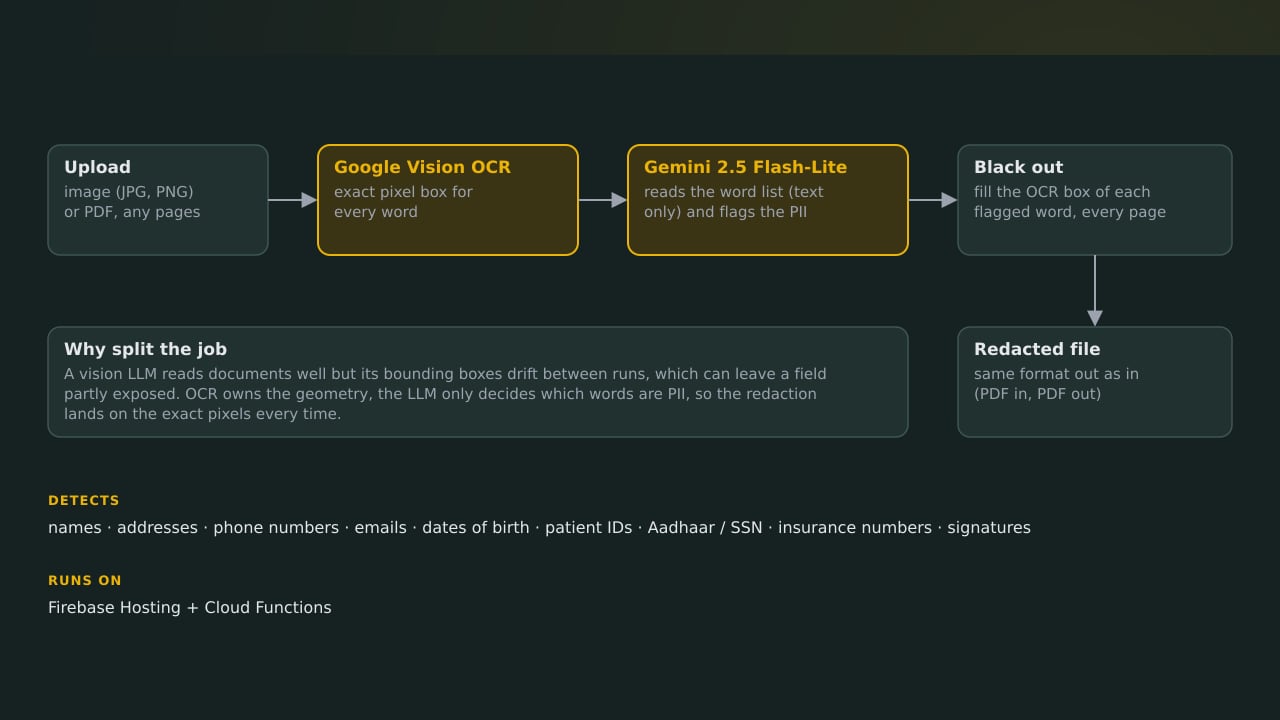
Task: Click the "Why split the job" heading
Action: click(145, 350)
